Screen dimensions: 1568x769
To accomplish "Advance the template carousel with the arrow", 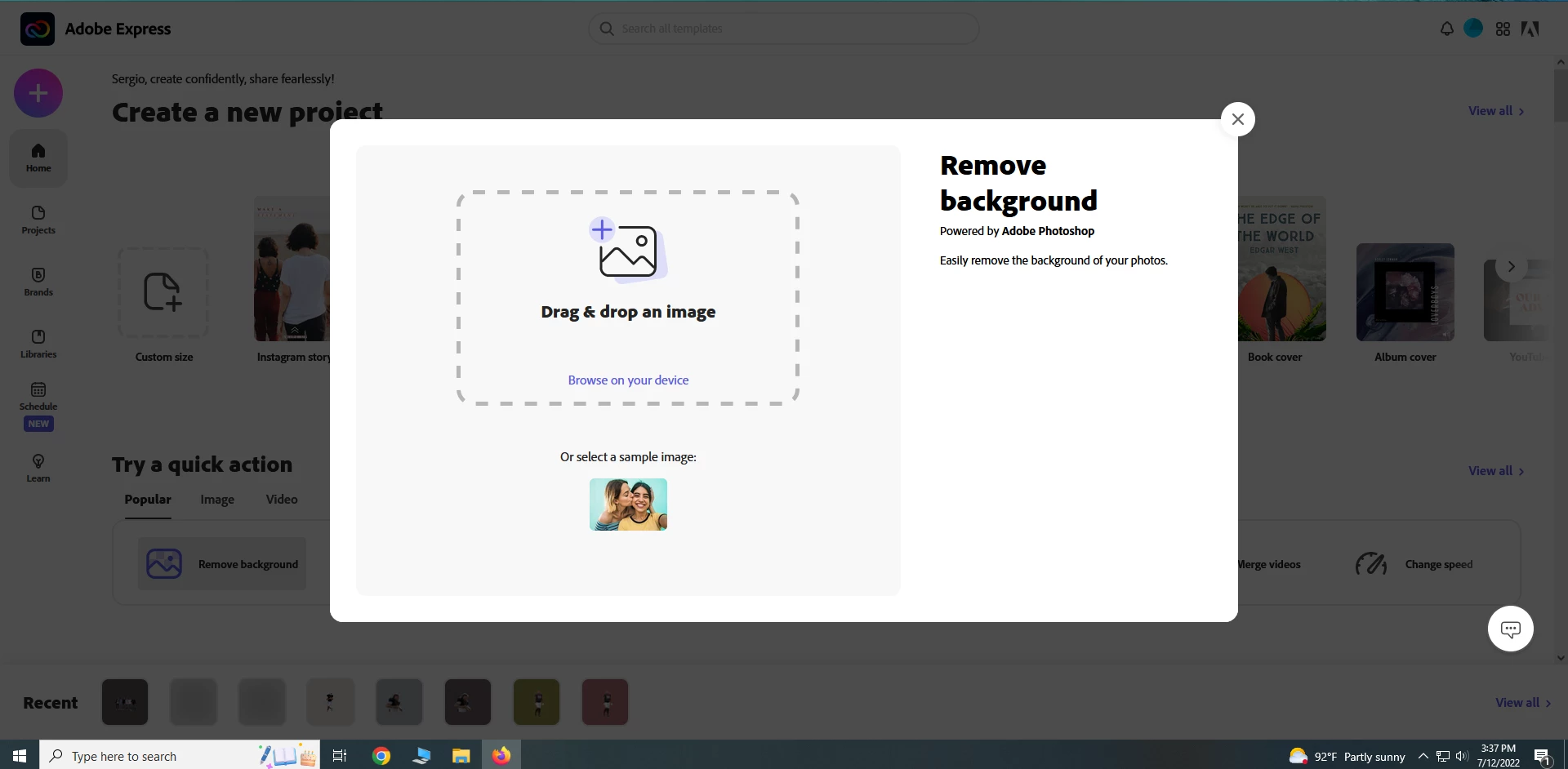I will point(1511,267).
